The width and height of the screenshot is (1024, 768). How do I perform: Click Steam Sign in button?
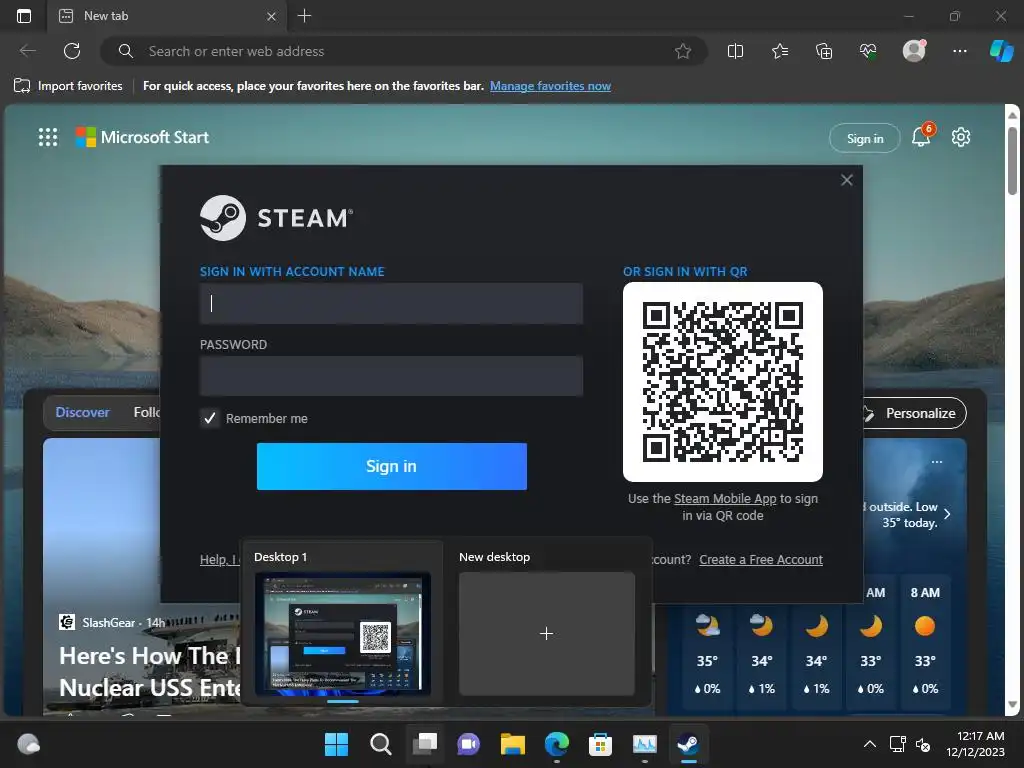click(392, 466)
